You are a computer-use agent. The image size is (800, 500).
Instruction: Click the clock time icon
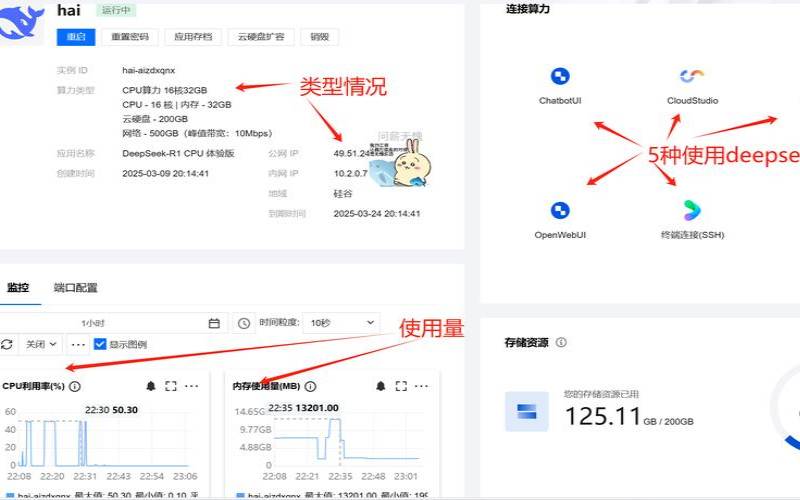point(244,323)
